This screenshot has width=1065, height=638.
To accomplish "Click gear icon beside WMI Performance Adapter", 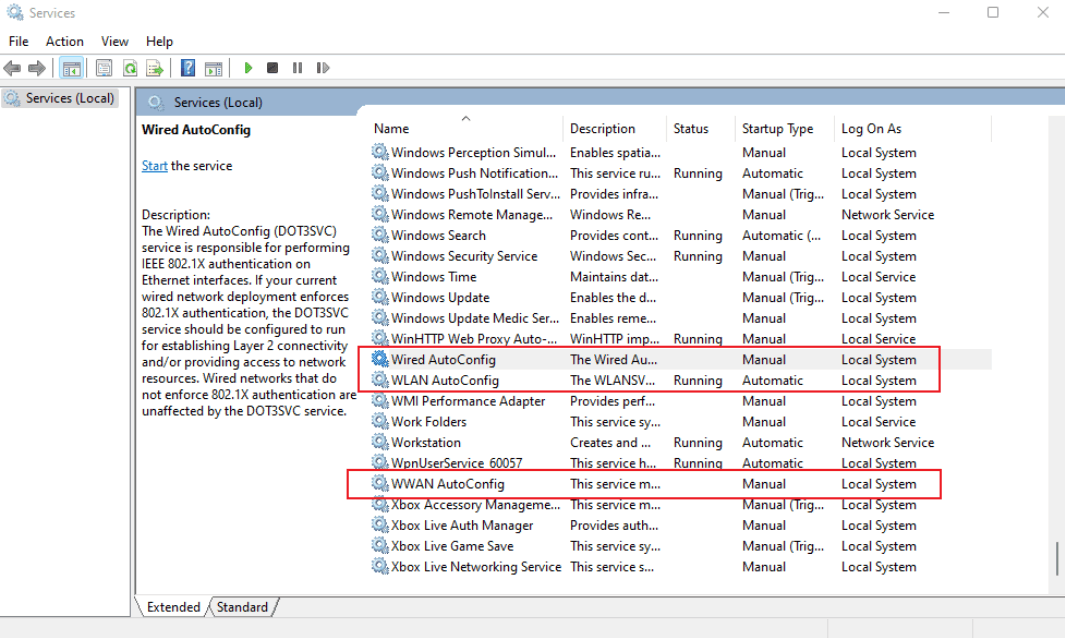I will 380,401.
